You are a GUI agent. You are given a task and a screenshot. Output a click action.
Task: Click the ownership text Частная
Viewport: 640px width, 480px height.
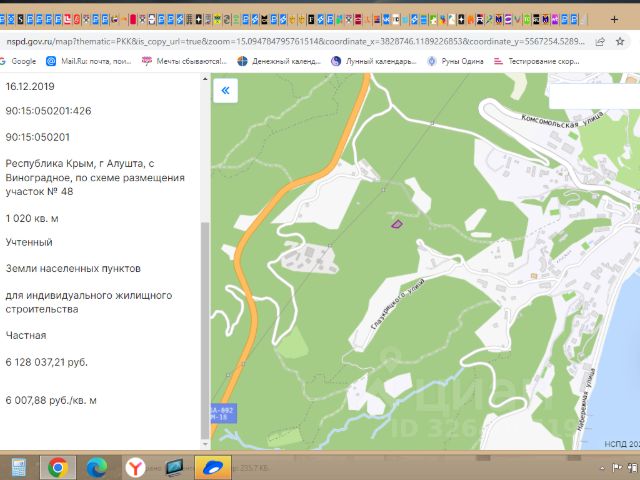[26, 336]
